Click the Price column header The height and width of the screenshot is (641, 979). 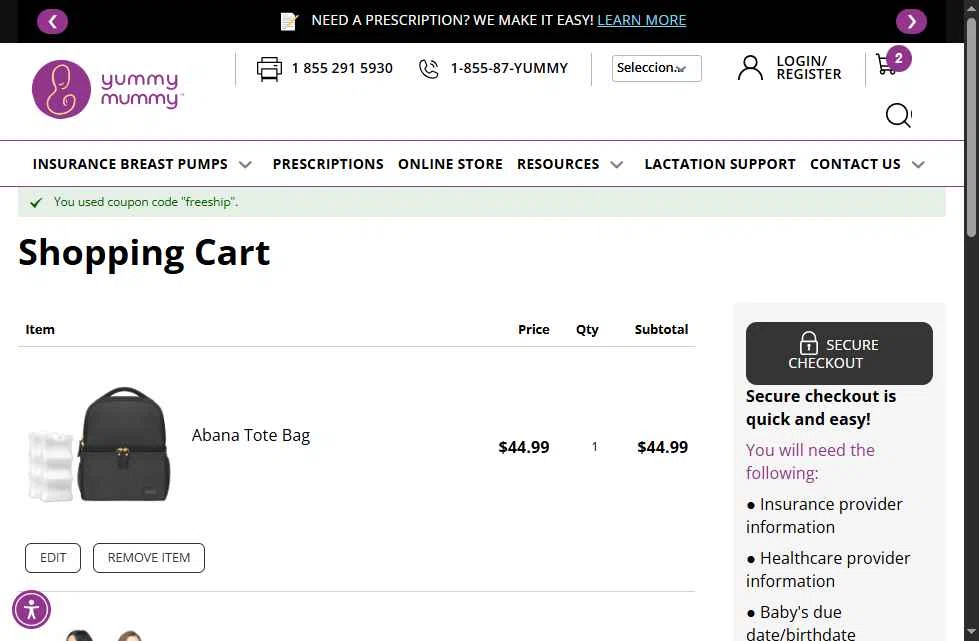coord(533,330)
